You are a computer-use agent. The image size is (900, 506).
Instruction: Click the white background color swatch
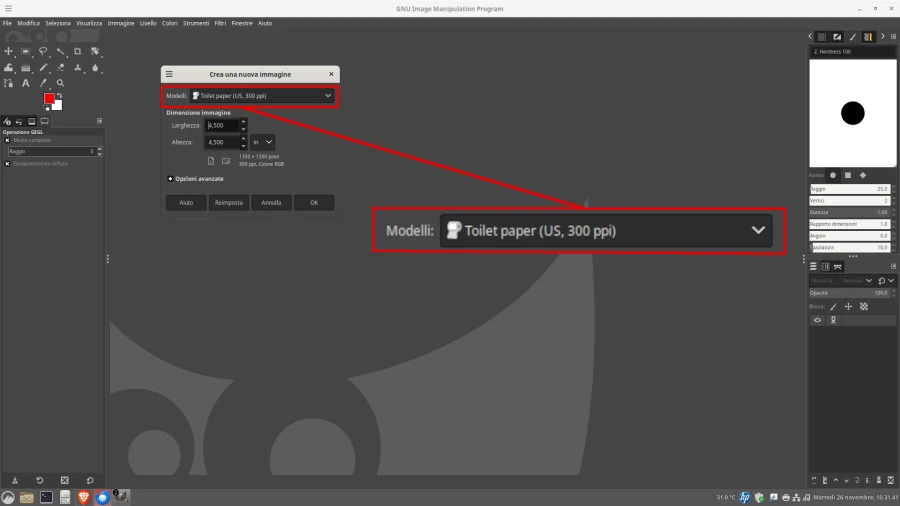[58, 106]
